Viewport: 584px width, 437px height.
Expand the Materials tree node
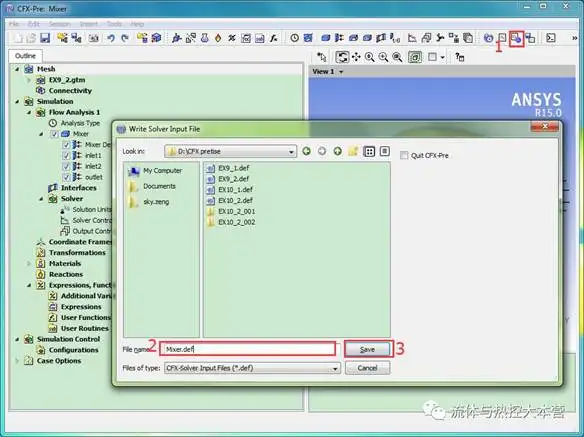(x=29, y=263)
